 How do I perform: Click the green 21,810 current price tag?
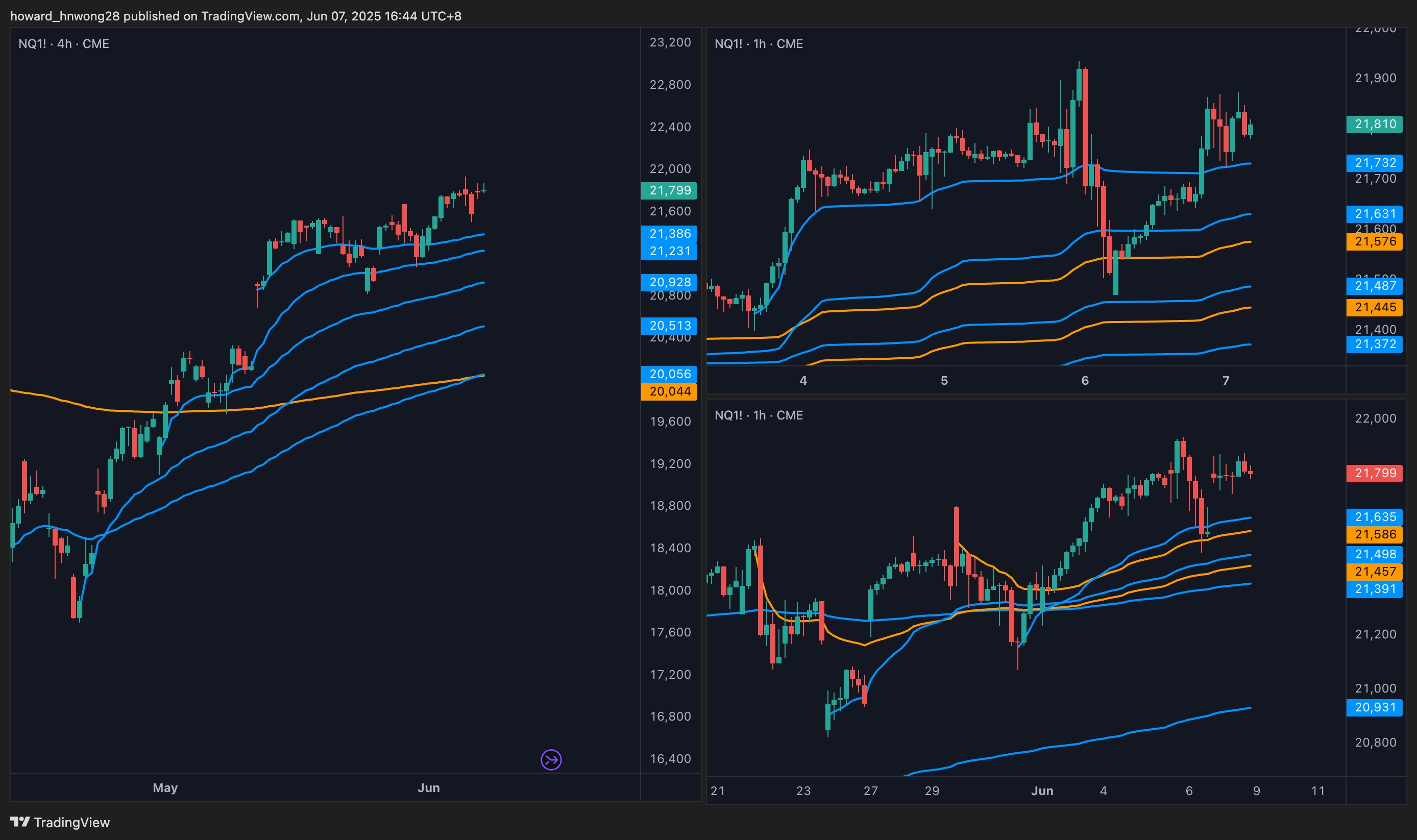click(1374, 124)
